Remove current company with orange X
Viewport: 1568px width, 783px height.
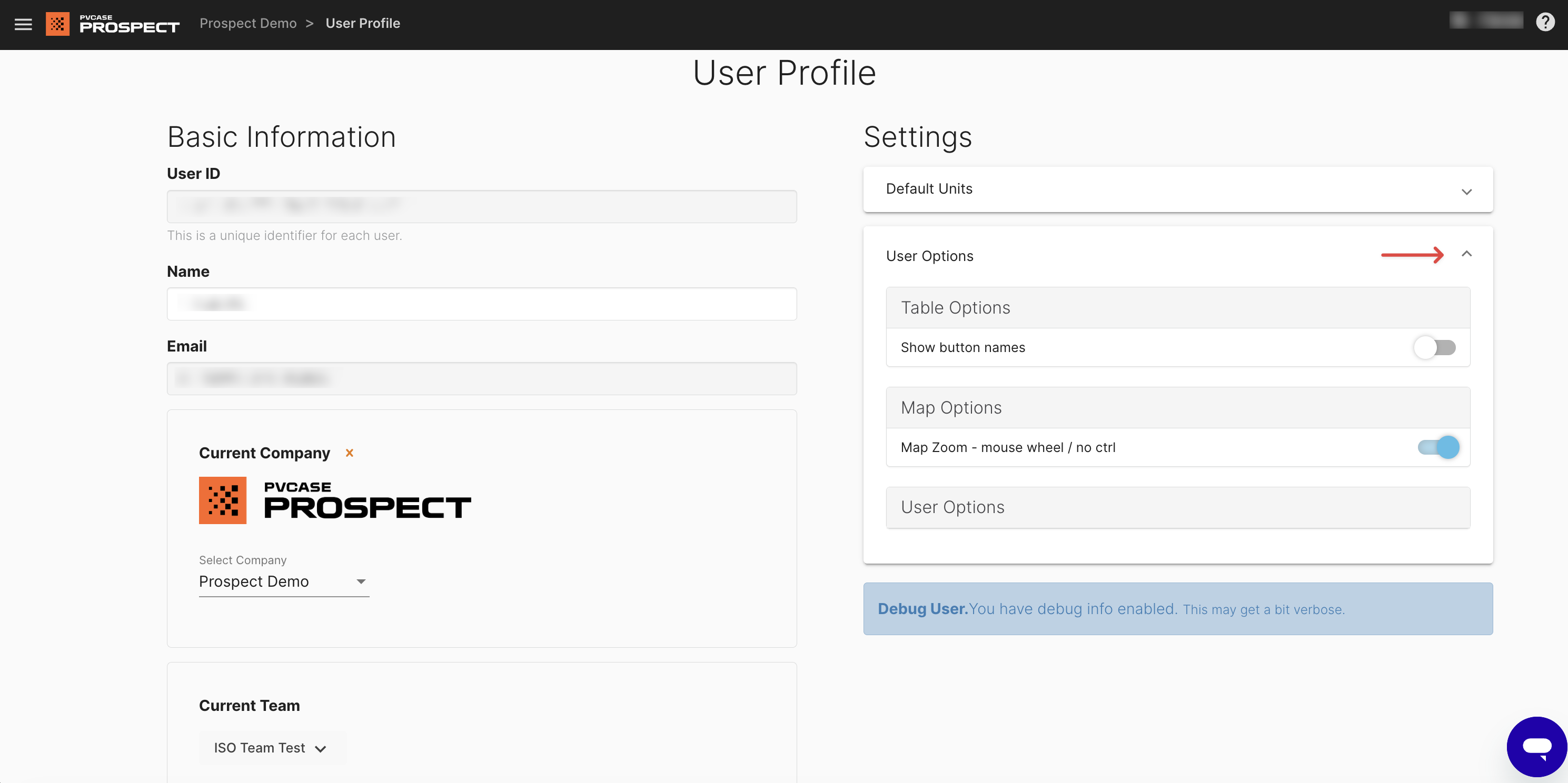pos(350,453)
